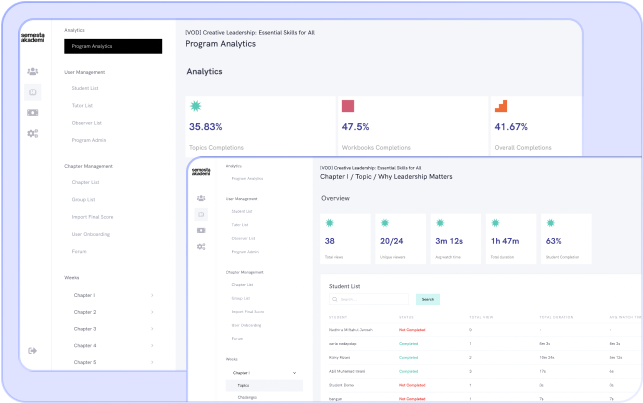Select the highlighted book icon in front window sidebar
This screenshot has height=403, width=643.
201,214
